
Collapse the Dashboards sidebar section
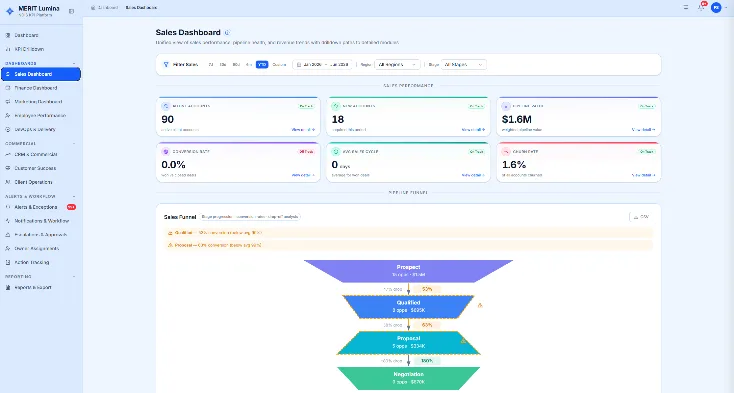(74, 63)
